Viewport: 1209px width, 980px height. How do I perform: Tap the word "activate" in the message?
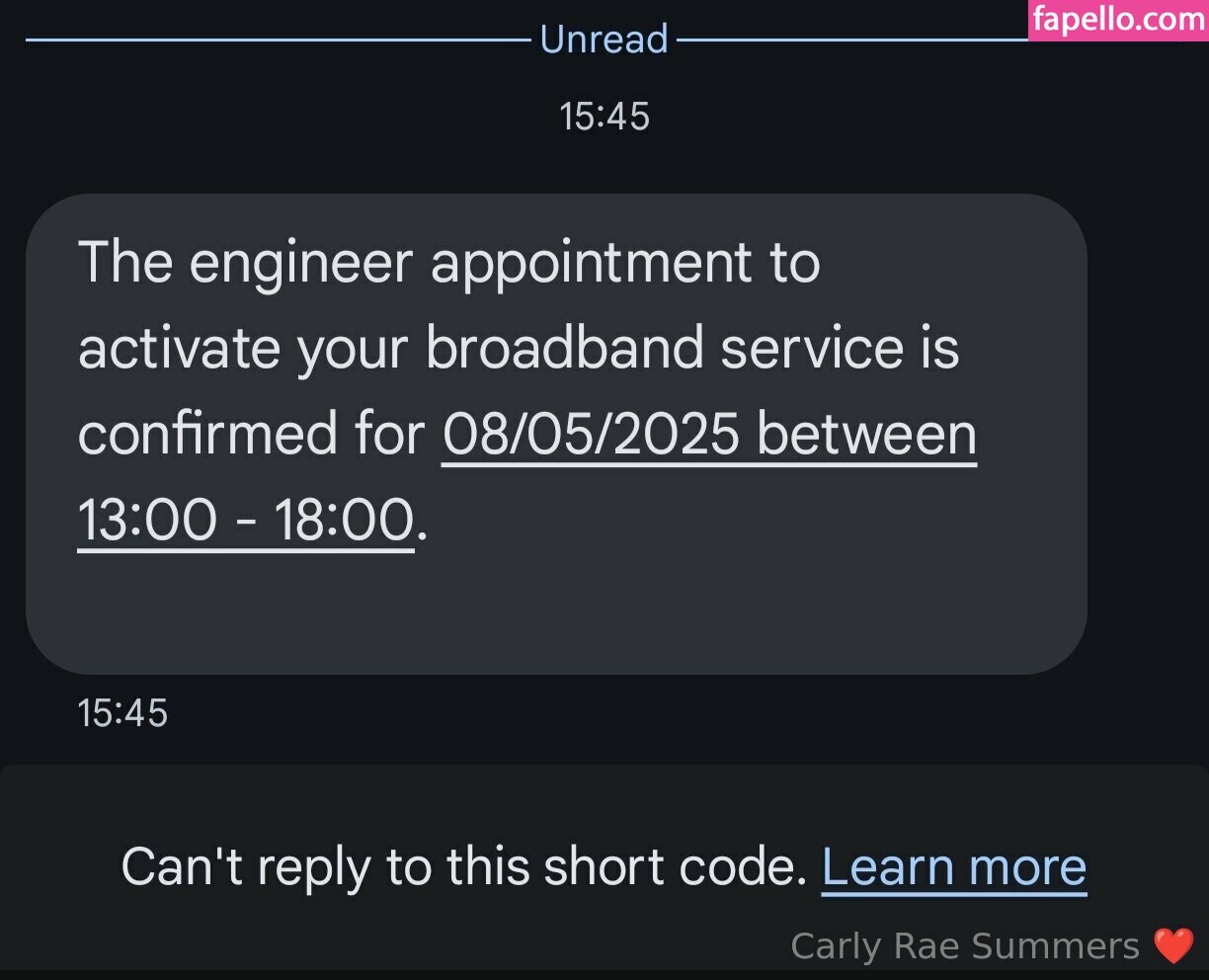pyautogui.click(x=178, y=349)
